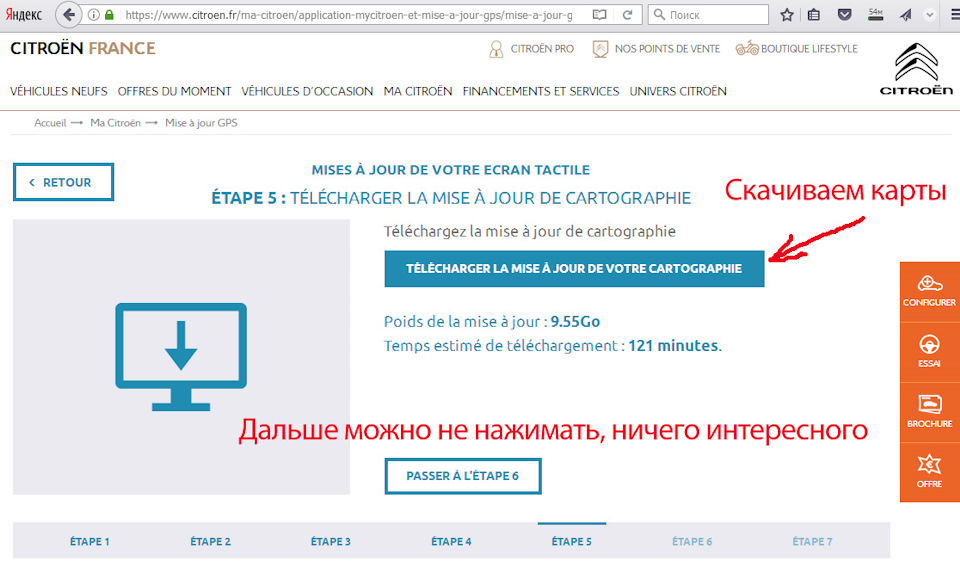
Task: Open Véhicules Neufs menu
Action: tap(59, 91)
